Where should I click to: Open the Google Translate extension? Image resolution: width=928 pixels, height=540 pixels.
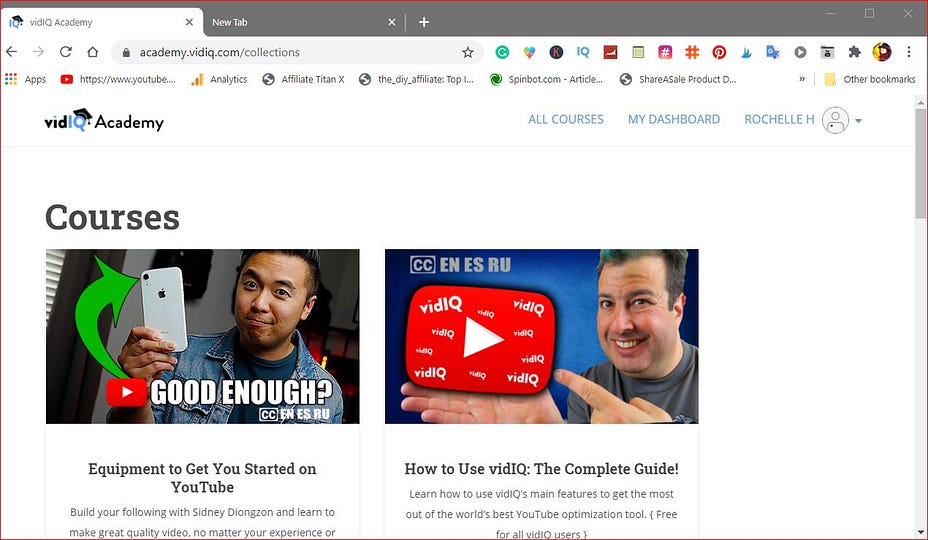pyautogui.click(x=773, y=52)
